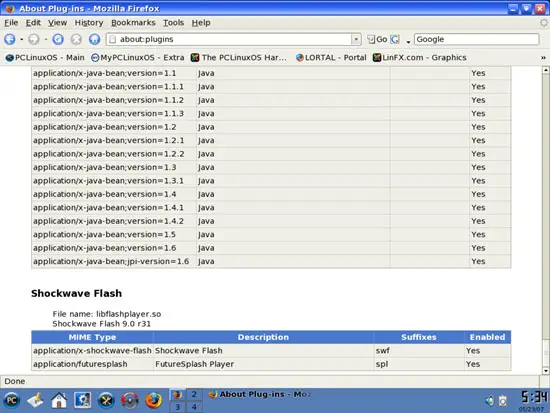Click the scrollbar up arrow
Viewport: 550px width, 413px height.
tap(545, 70)
